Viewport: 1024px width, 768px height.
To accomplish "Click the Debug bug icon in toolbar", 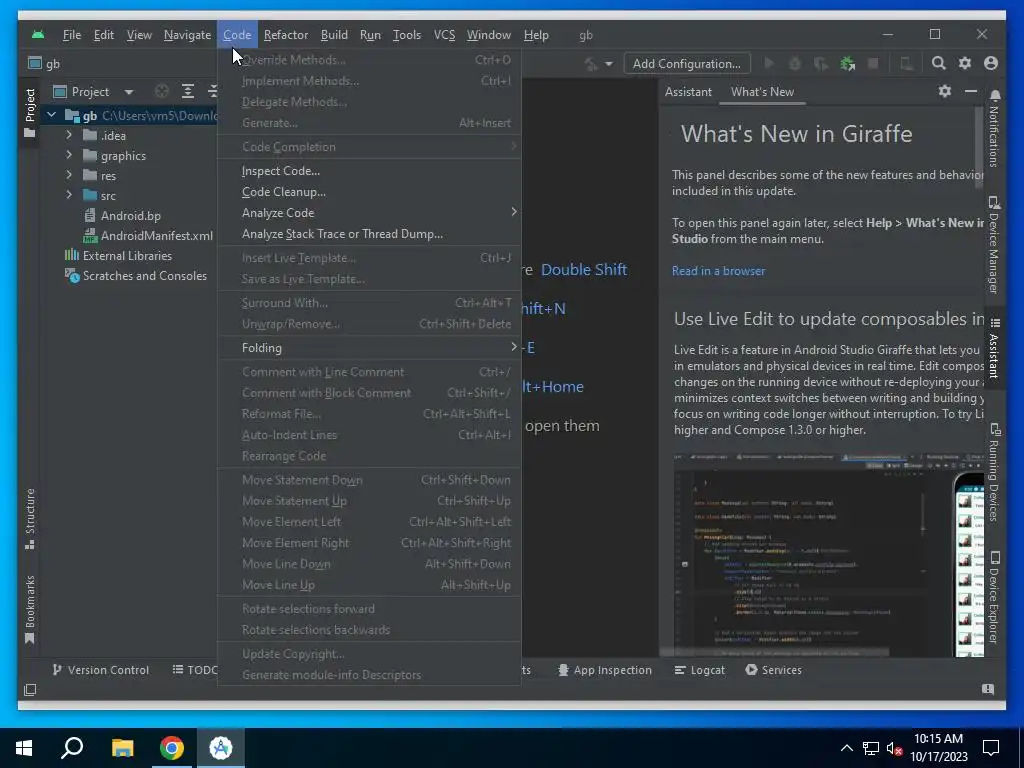I will [x=795, y=63].
